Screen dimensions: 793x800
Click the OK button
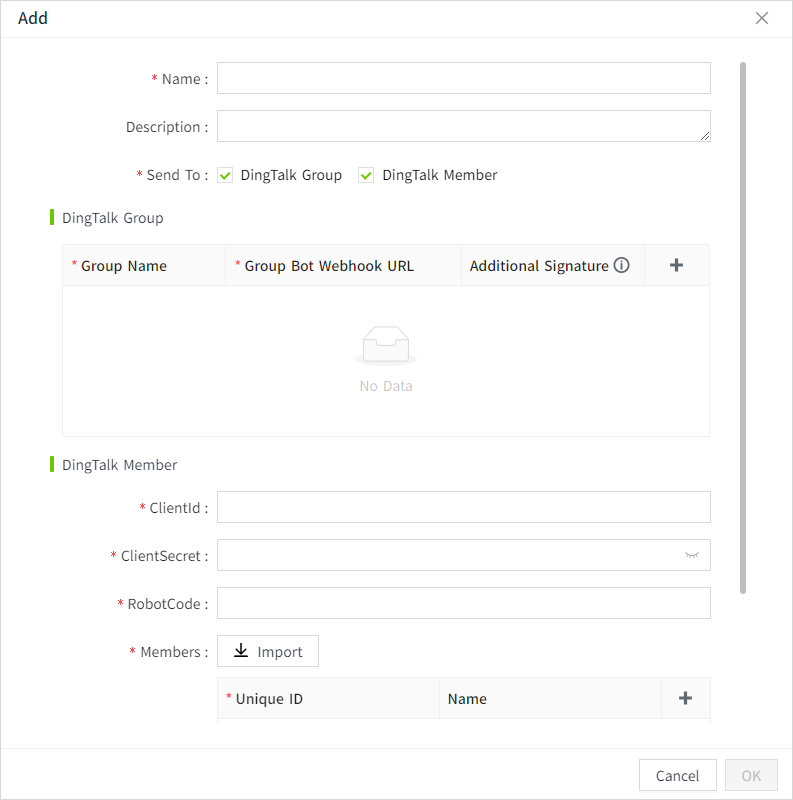[x=751, y=775]
